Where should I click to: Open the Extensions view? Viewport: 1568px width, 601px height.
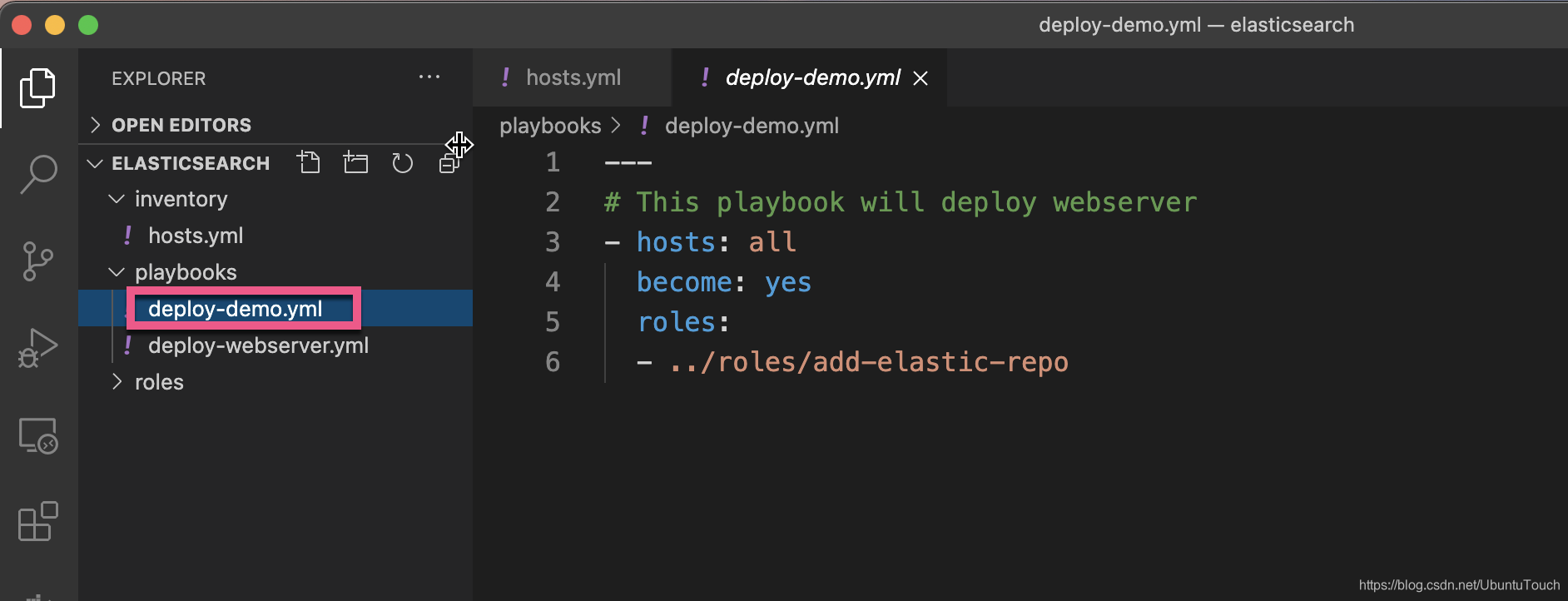(37, 522)
